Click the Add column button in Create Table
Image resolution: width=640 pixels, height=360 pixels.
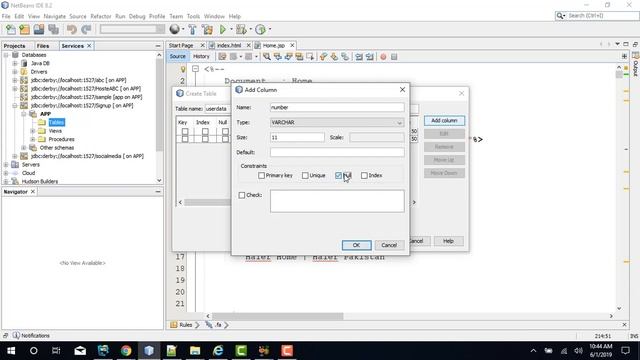444,120
